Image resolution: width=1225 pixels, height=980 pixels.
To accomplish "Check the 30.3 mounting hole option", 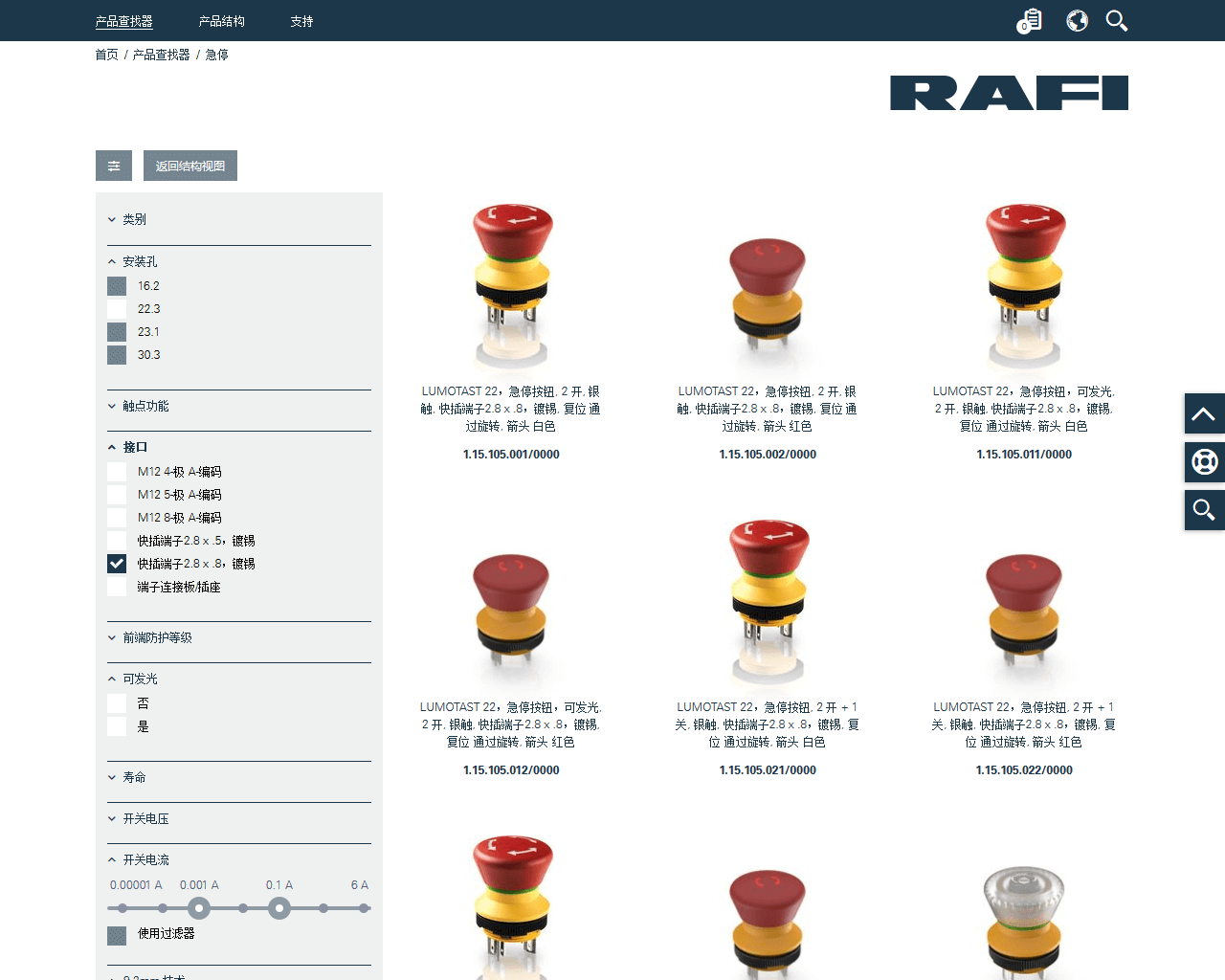I will (117, 355).
